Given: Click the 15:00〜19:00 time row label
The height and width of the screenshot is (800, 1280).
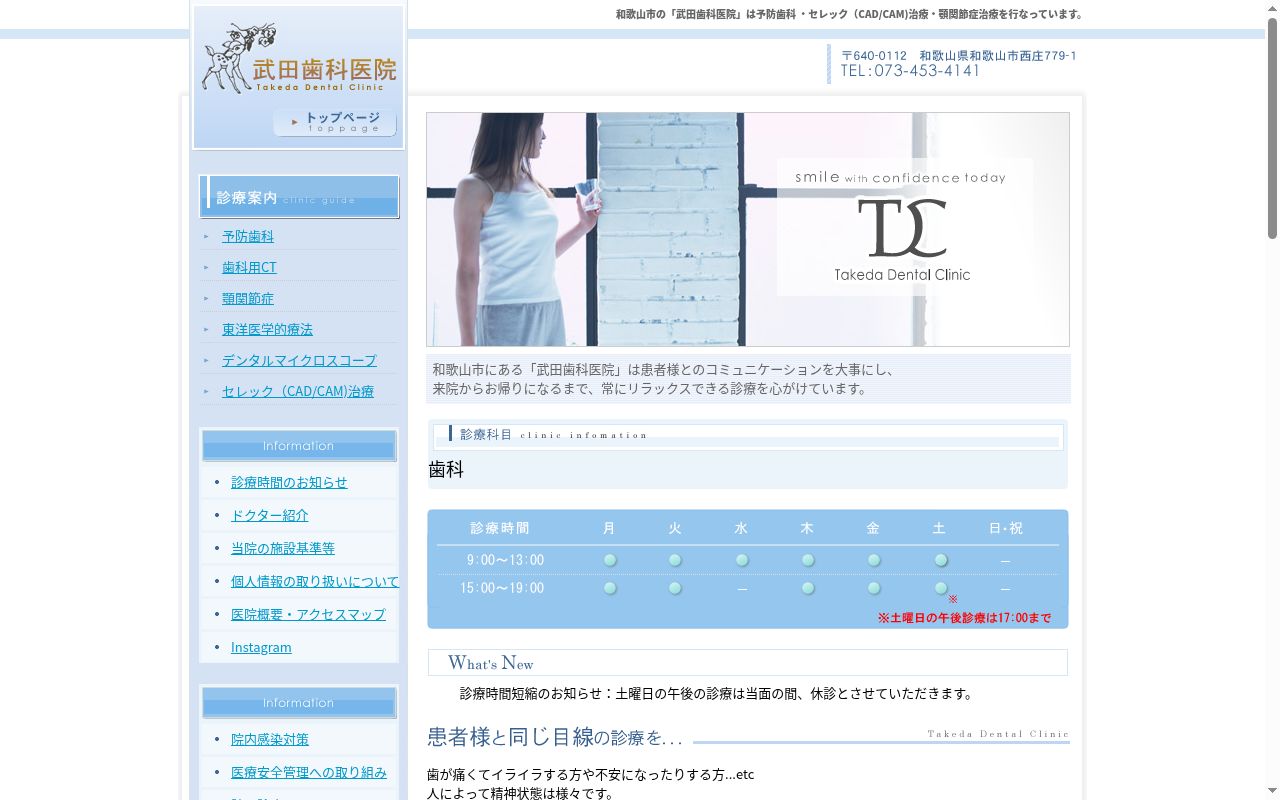Looking at the screenshot, I should pos(502,588).
